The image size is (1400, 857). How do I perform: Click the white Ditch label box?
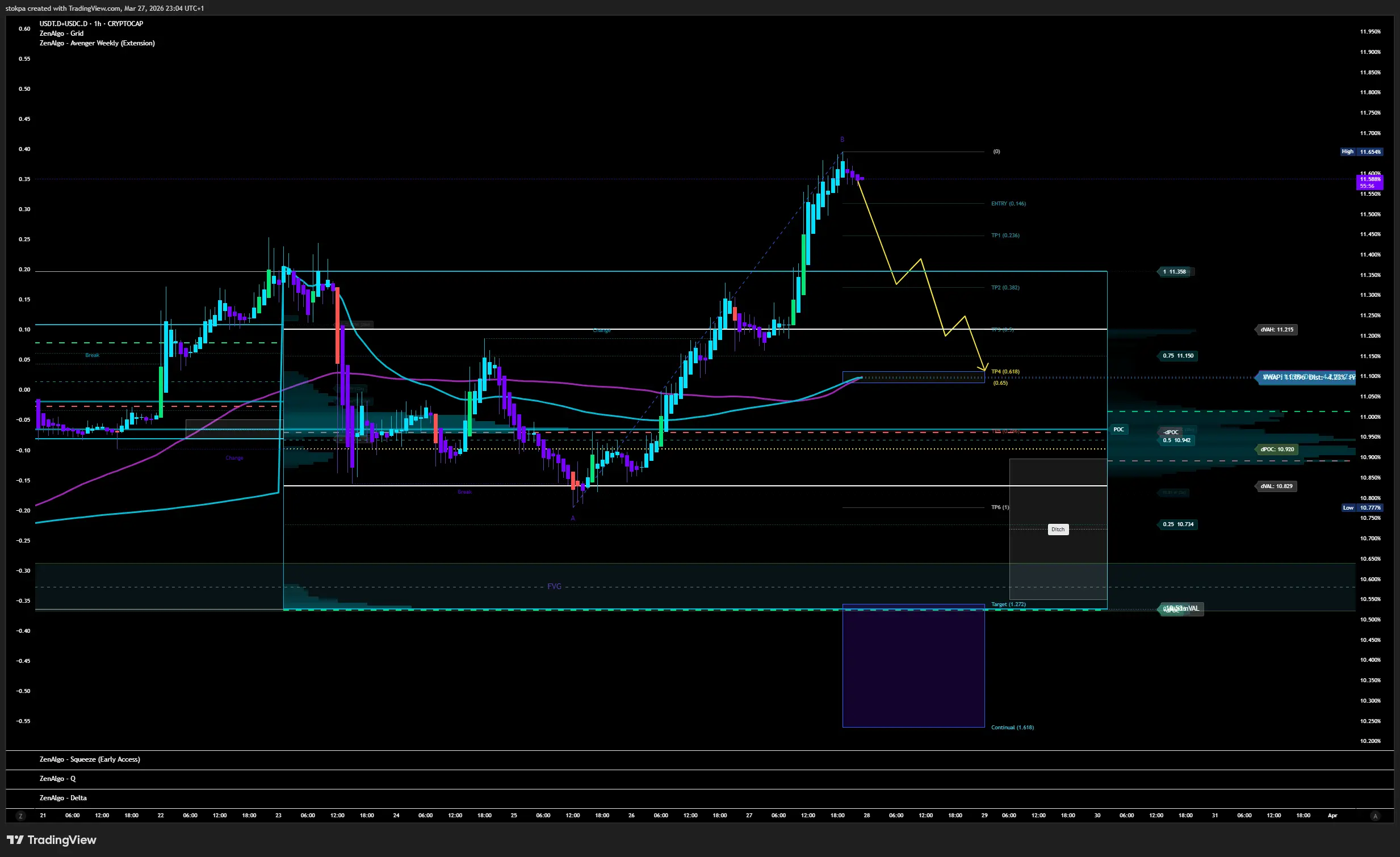pyautogui.click(x=1058, y=530)
